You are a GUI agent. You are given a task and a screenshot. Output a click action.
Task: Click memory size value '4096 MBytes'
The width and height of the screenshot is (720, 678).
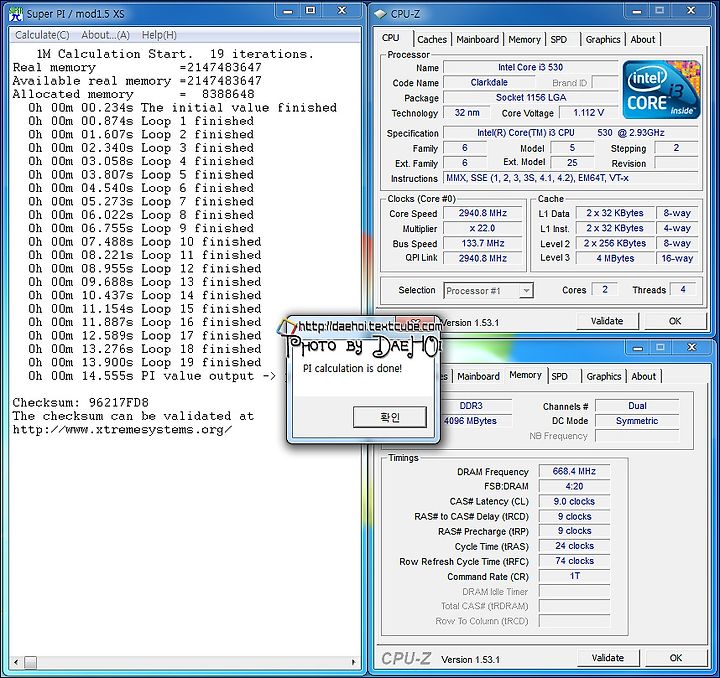click(x=470, y=421)
